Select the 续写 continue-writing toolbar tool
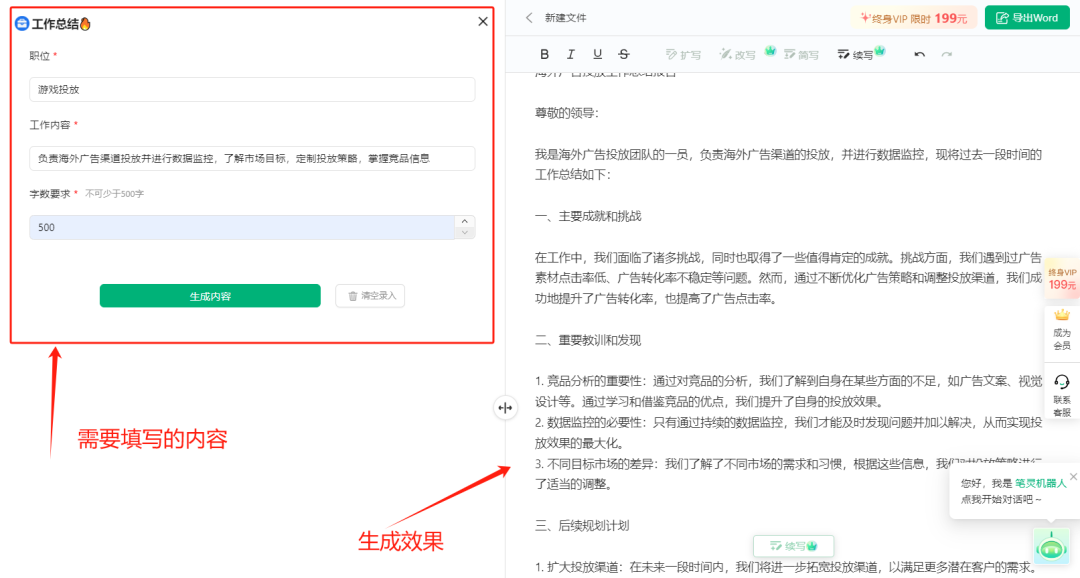The width and height of the screenshot is (1080, 578). pyautogui.click(x=857, y=54)
